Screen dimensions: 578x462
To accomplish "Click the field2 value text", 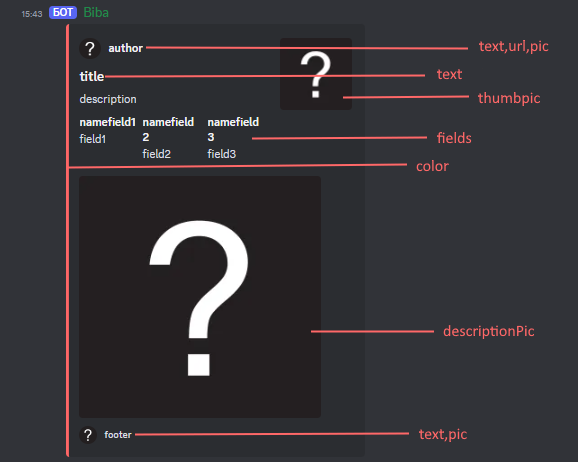I will pos(157,154).
